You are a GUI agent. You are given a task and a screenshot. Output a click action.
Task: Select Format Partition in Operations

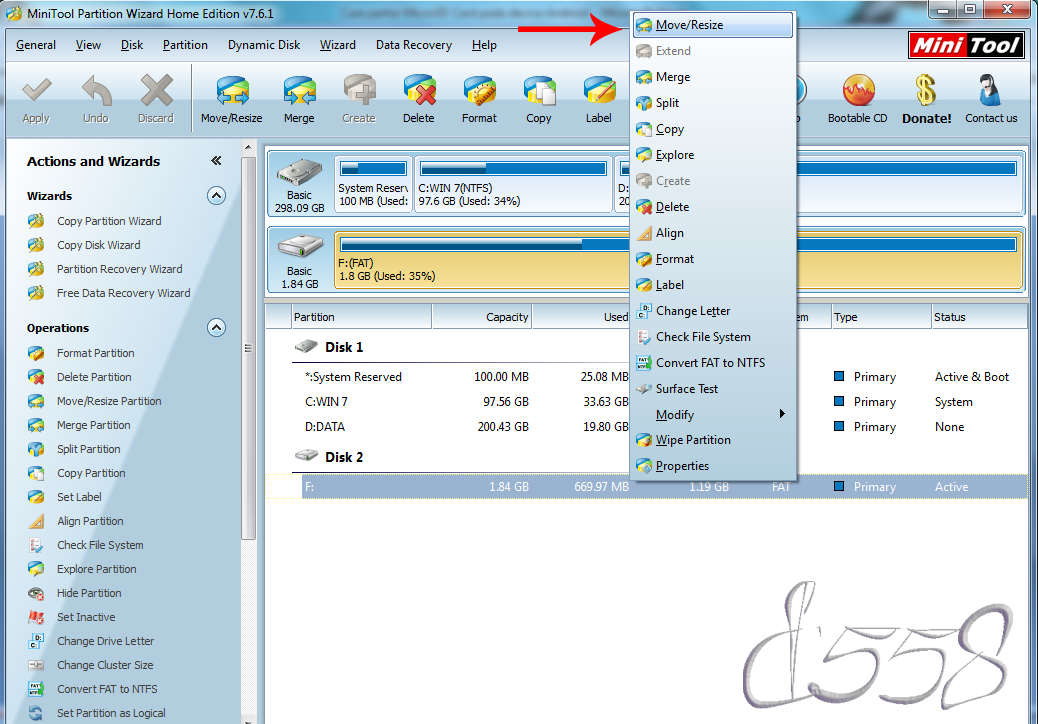[95, 353]
